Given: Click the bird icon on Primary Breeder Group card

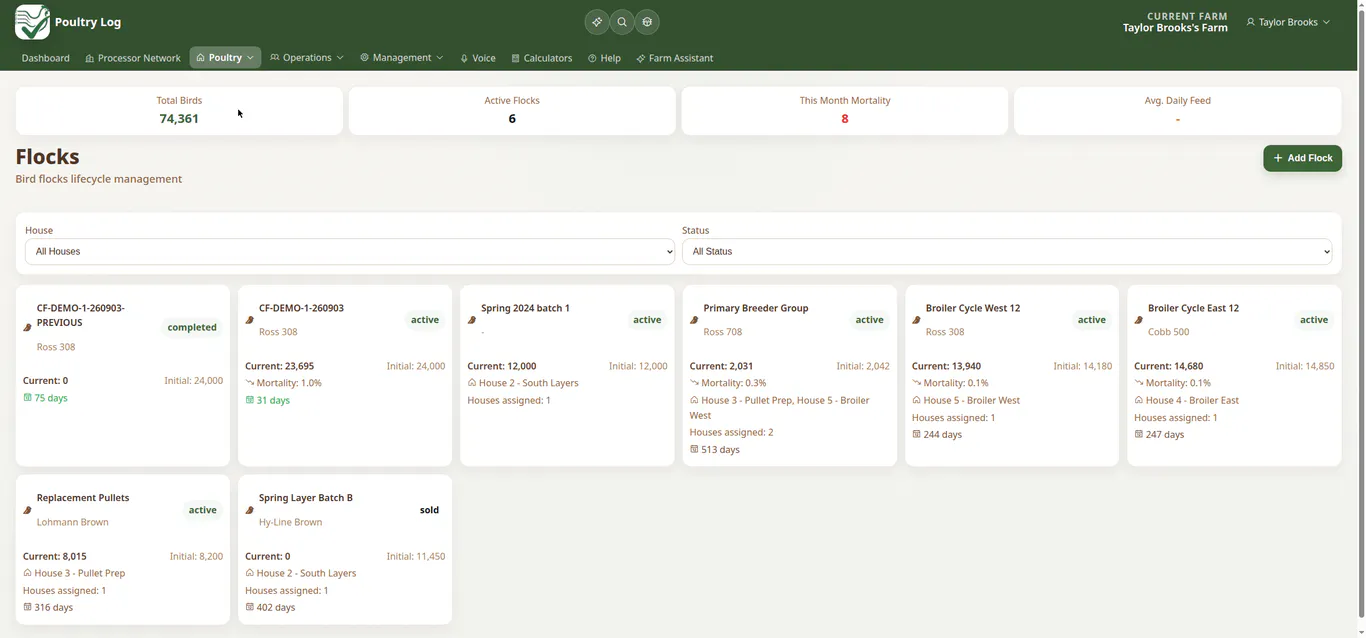Looking at the screenshot, I should [x=694, y=321].
